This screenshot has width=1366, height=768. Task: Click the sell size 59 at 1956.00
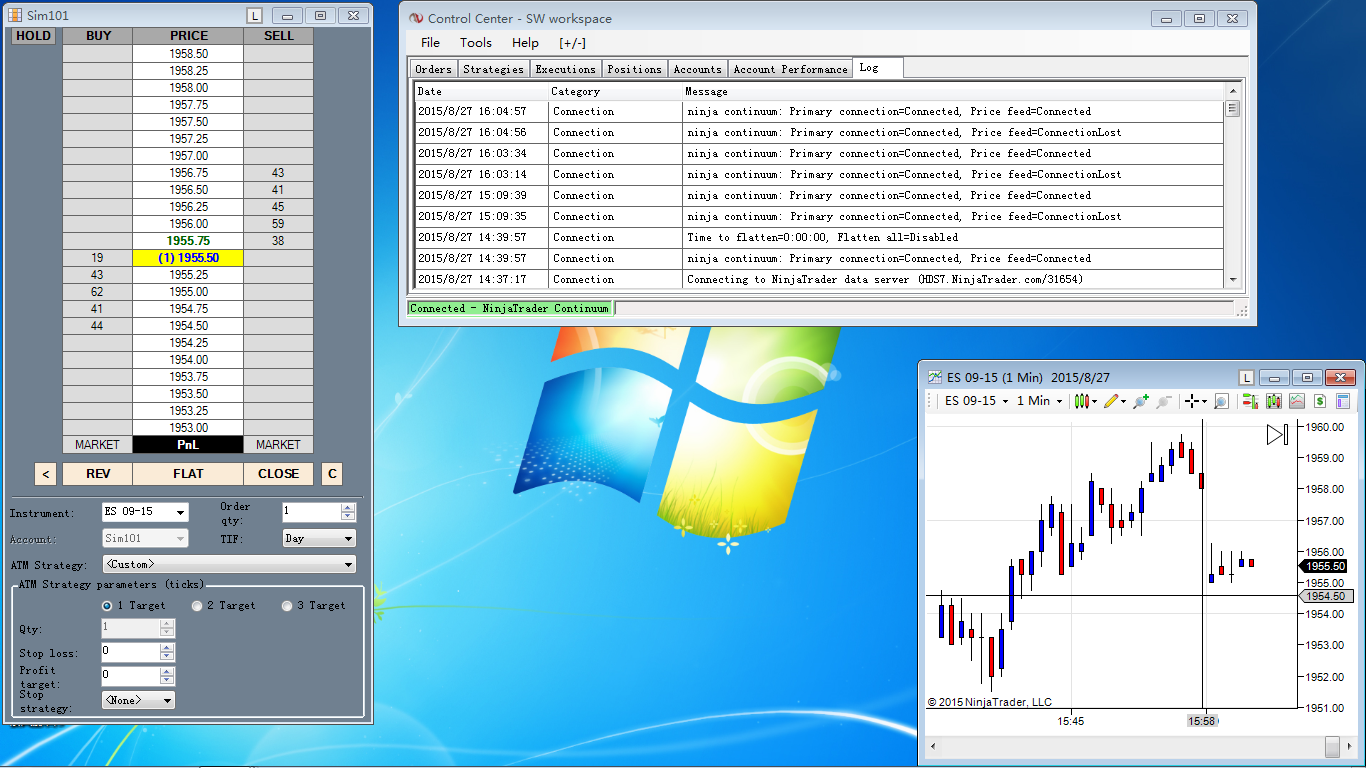[x=278, y=224]
